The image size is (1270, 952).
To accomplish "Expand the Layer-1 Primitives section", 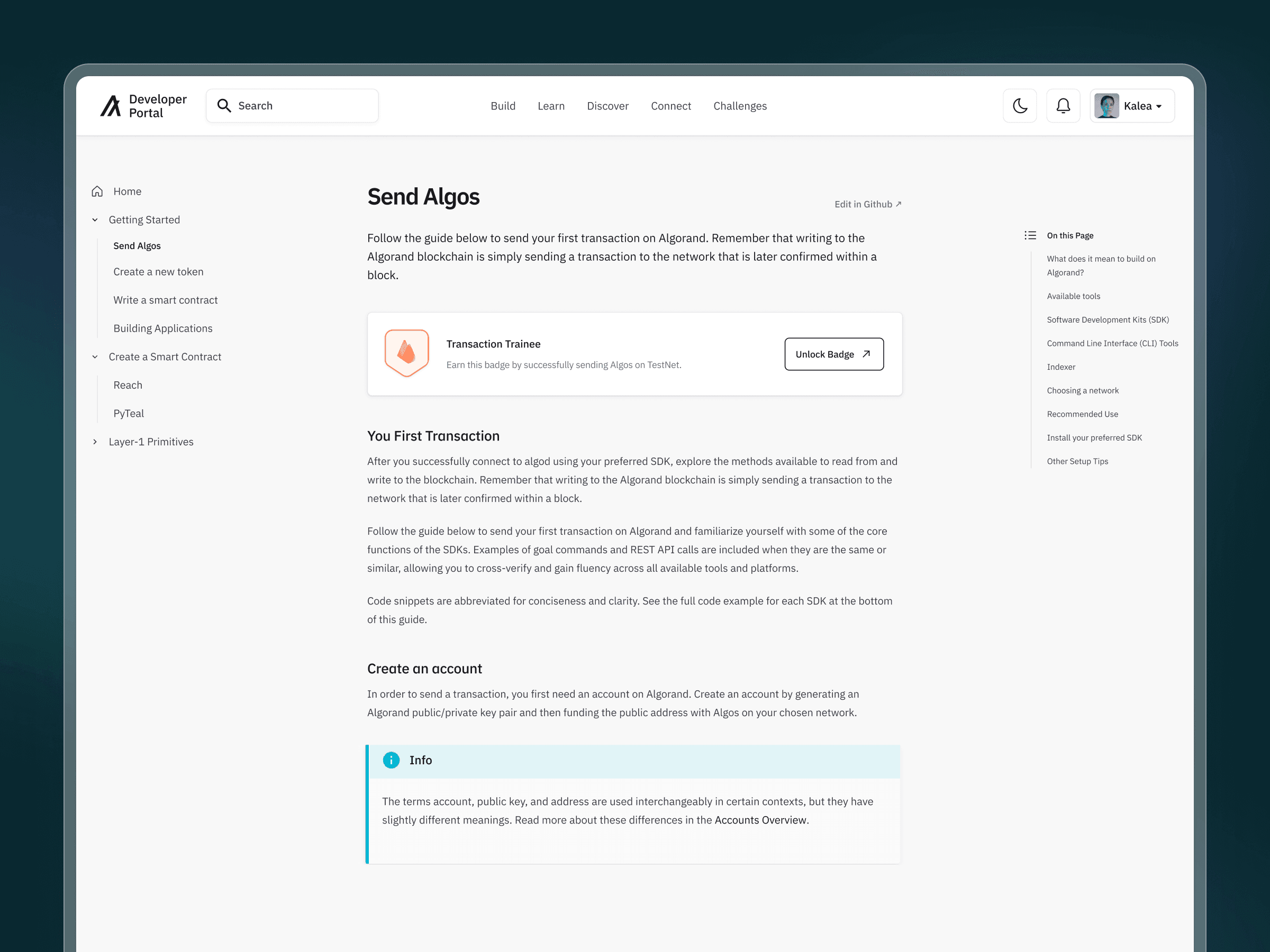I will point(95,442).
